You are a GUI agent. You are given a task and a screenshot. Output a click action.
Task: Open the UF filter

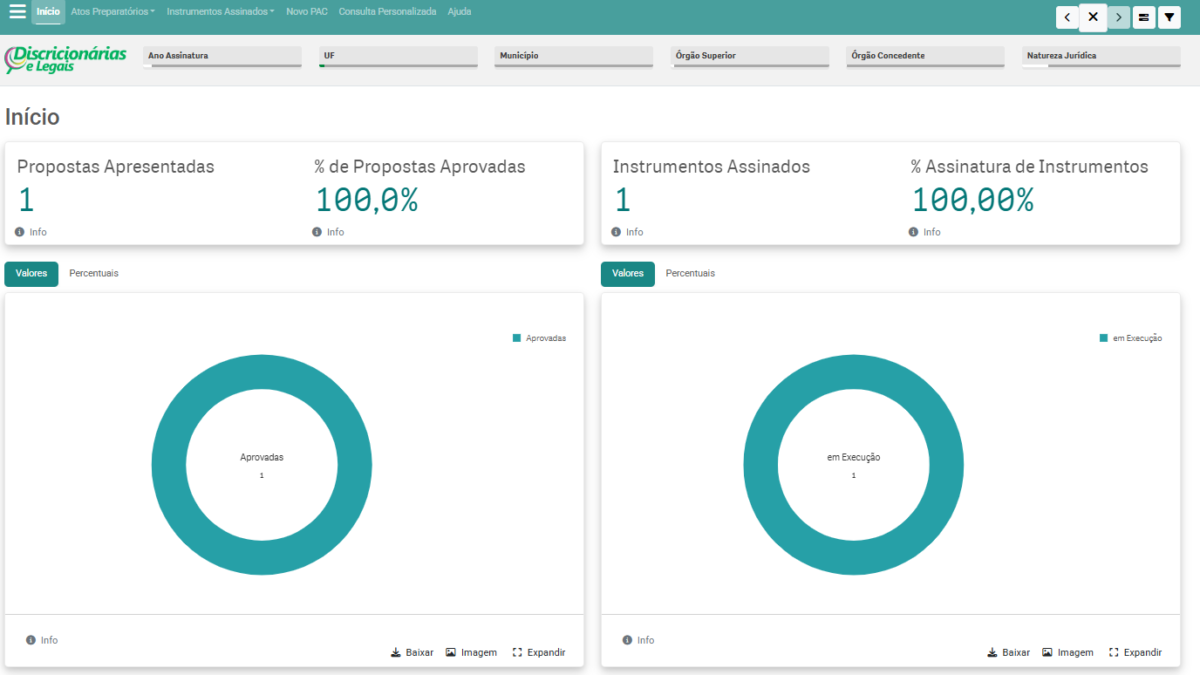(x=399, y=57)
